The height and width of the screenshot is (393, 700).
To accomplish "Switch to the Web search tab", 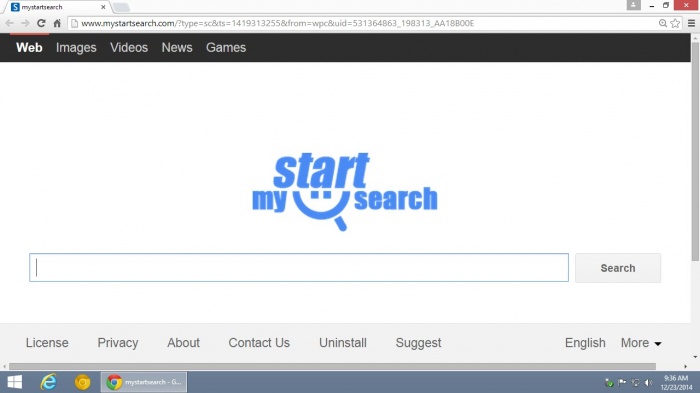I will [x=29, y=47].
